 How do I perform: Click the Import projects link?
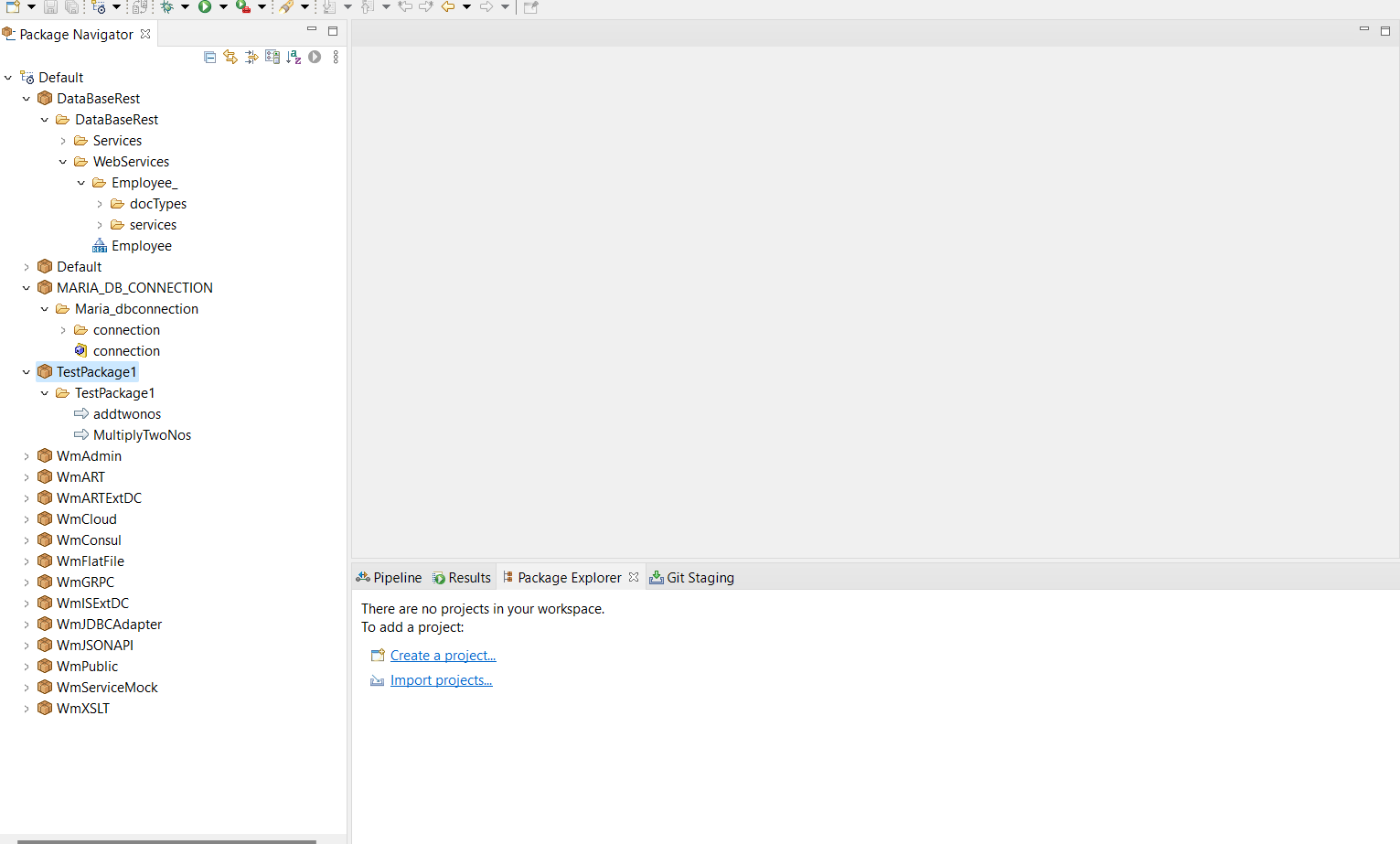click(441, 679)
